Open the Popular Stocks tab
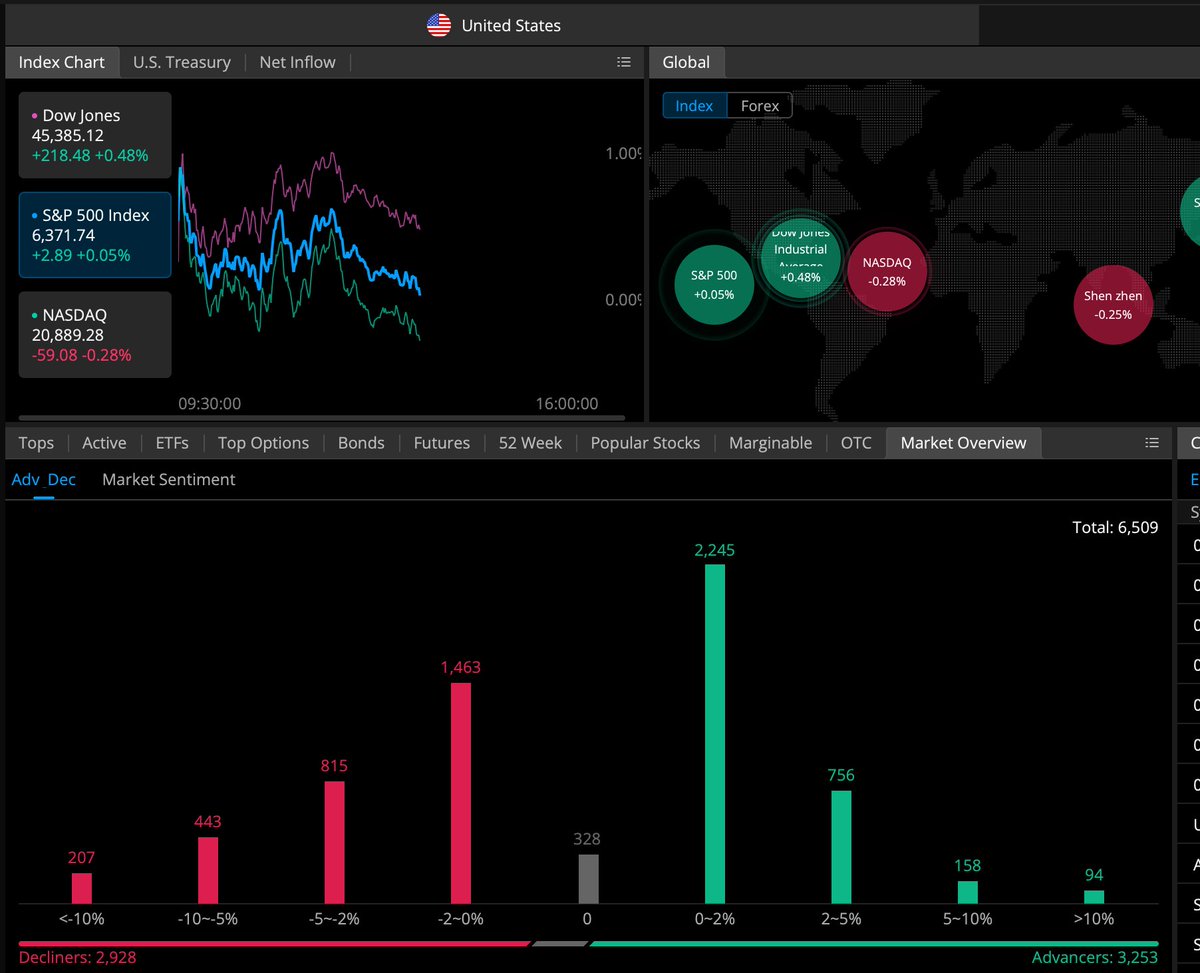The height and width of the screenshot is (973, 1200). tap(645, 443)
